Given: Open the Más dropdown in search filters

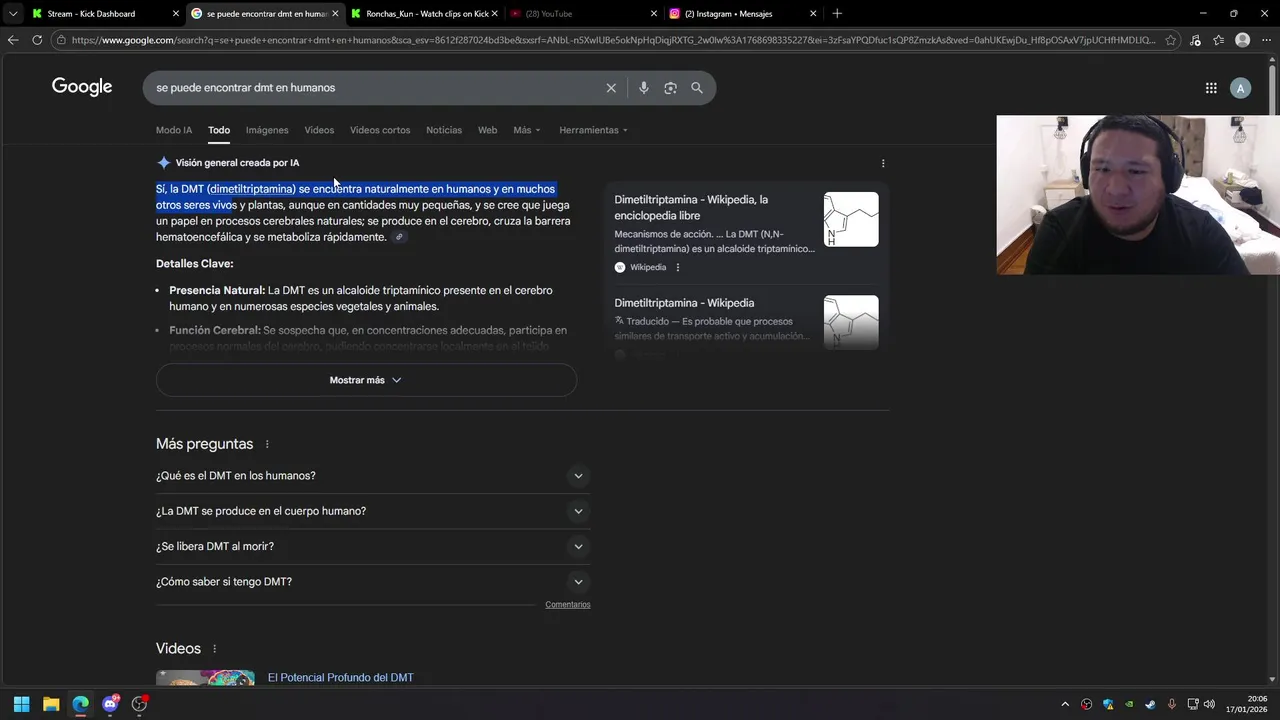Looking at the screenshot, I should click(x=526, y=130).
